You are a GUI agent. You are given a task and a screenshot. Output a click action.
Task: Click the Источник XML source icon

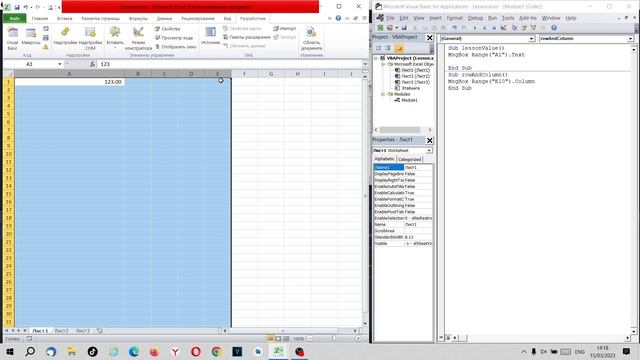tap(211, 36)
